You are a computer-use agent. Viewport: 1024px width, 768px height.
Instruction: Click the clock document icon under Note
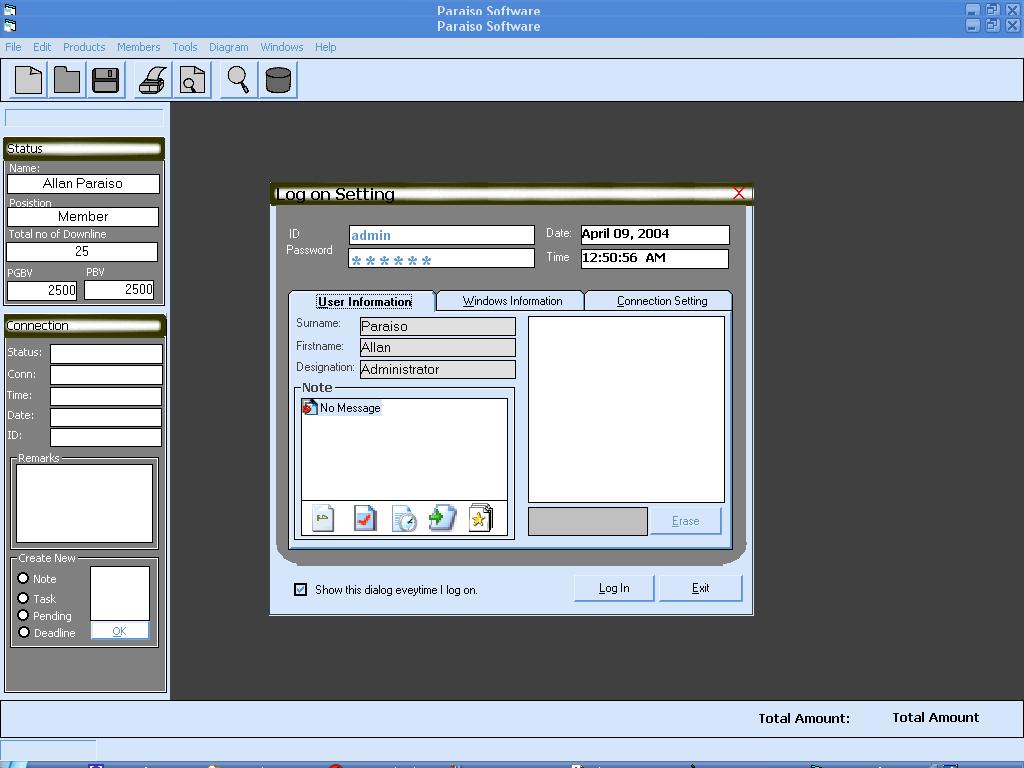pyautogui.click(x=404, y=519)
